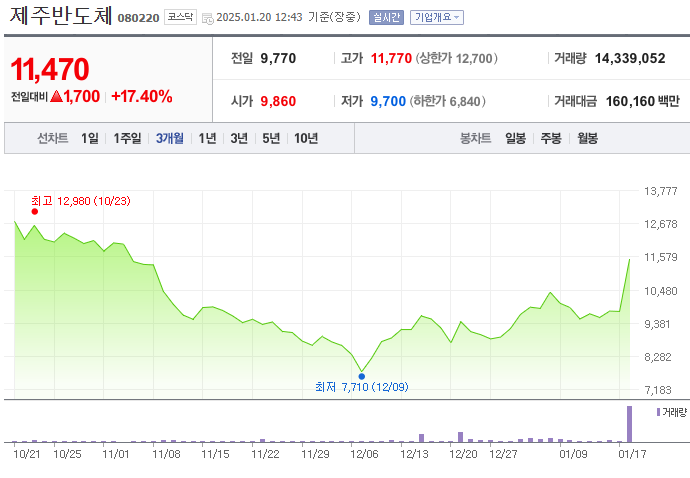Click the red up-triangle change icon
690x478 pixels.
[x=56, y=96]
